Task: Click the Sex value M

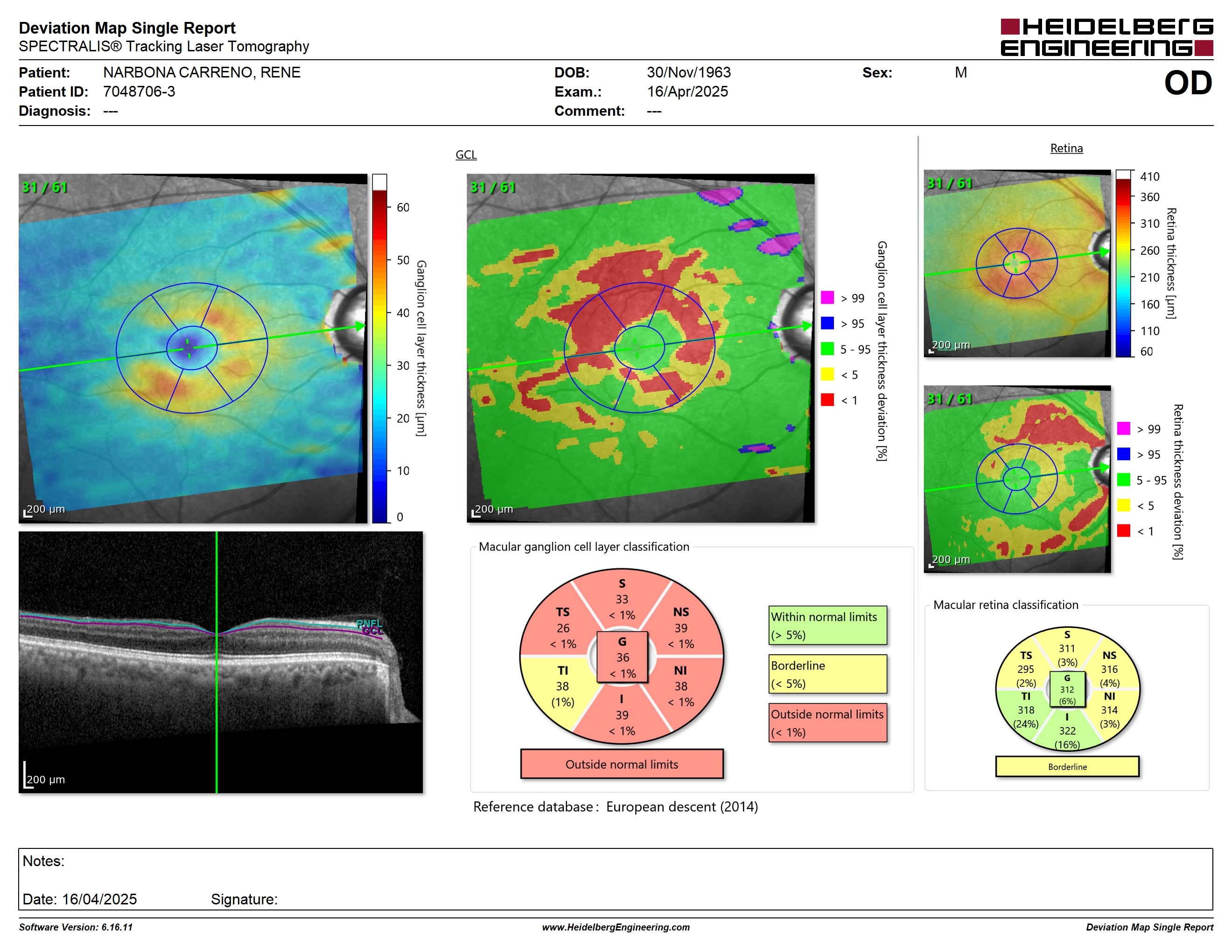Action: pyautogui.click(x=961, y=72)
